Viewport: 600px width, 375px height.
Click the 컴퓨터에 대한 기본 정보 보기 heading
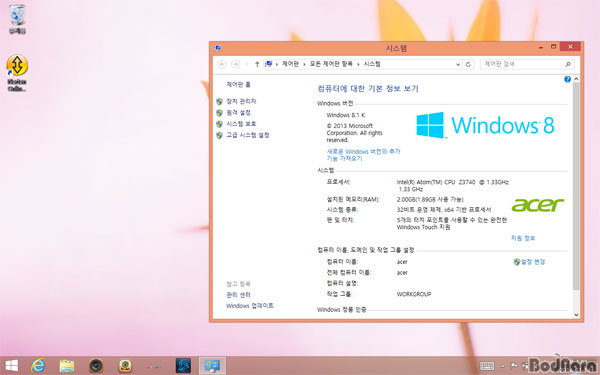[368, 89]
